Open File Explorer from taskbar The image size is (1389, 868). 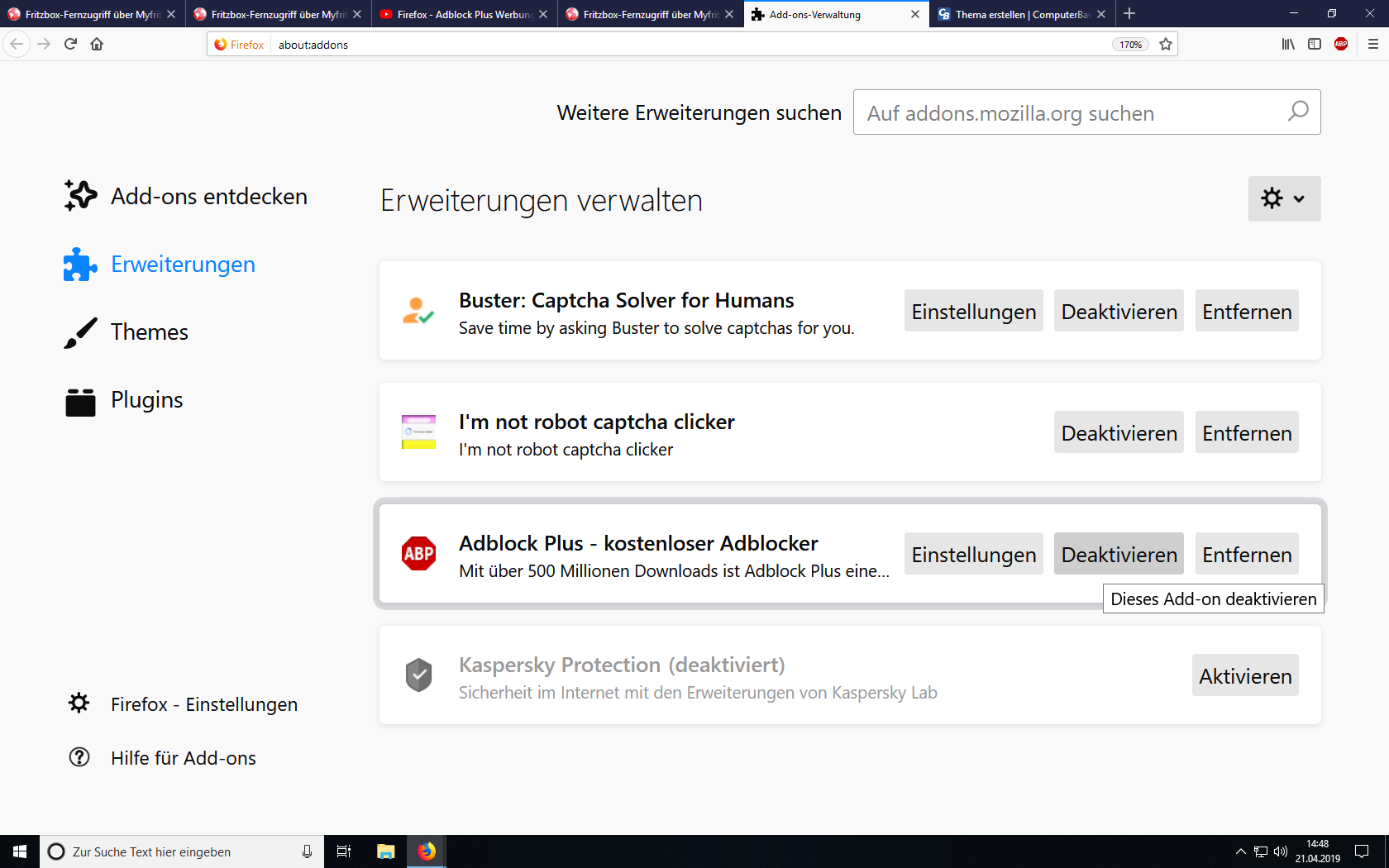pyautogui.click(x=385, y=851)
